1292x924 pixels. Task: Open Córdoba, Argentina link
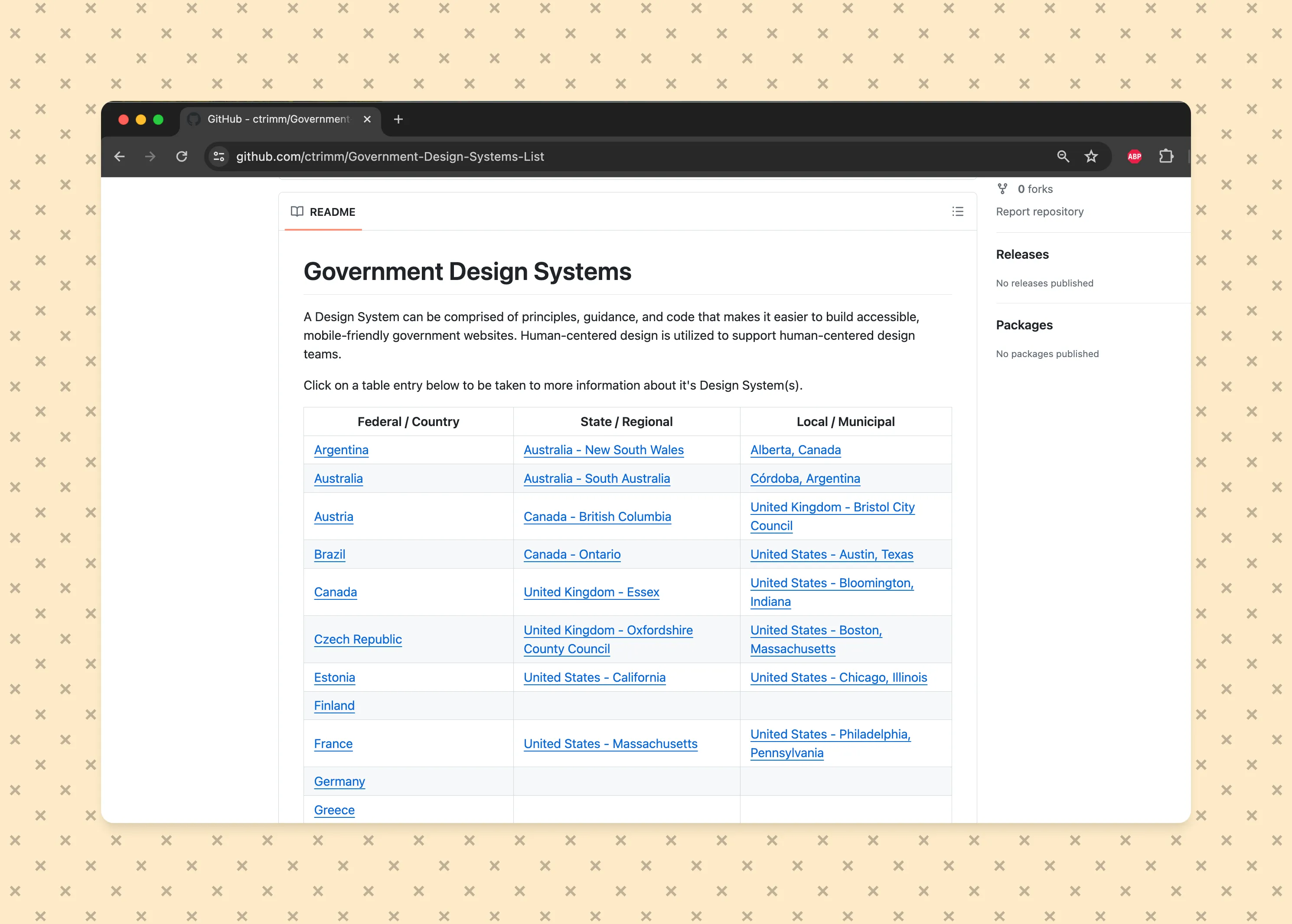pos(805,478)
